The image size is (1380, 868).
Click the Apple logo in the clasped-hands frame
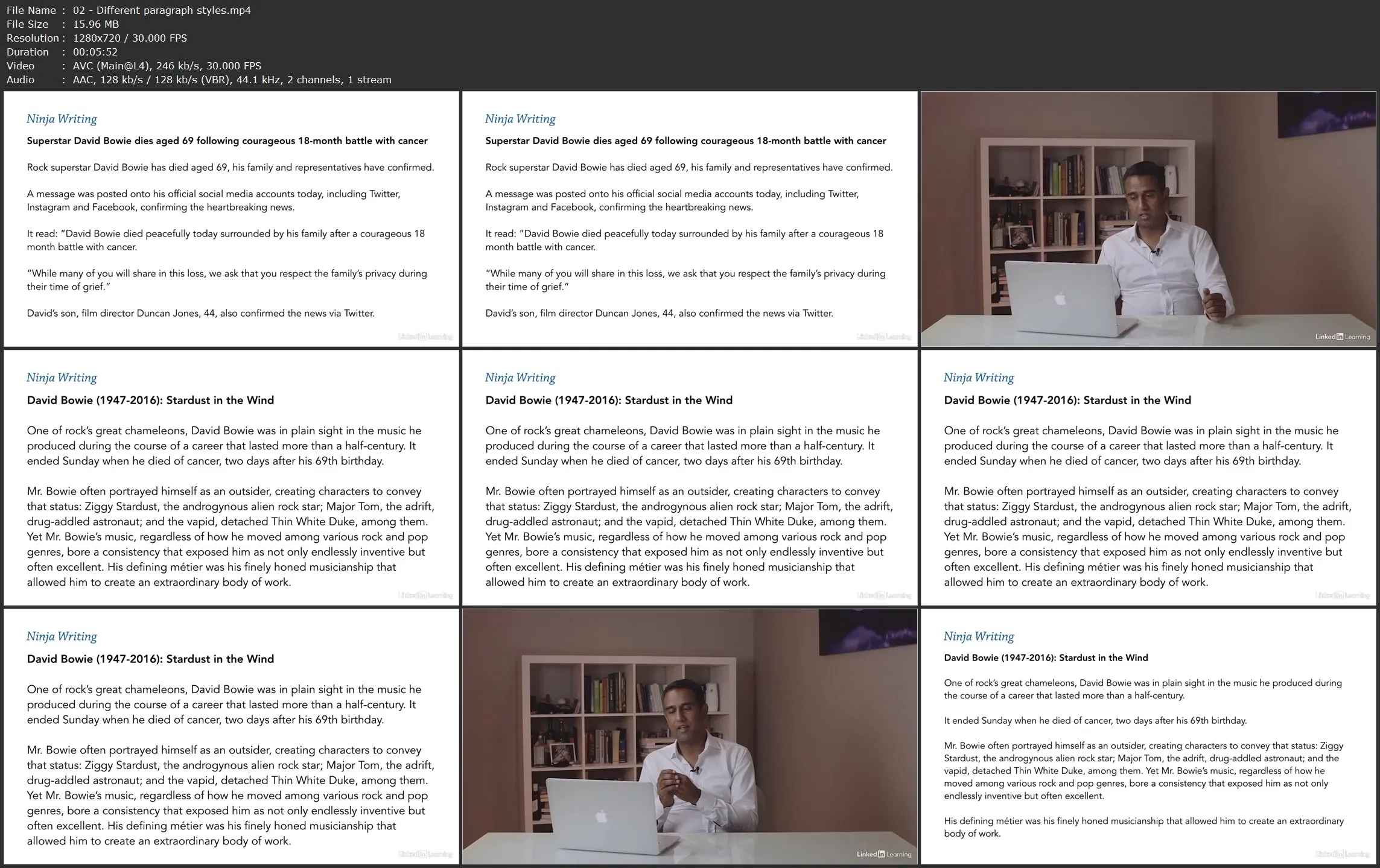[x=601, y=816]
